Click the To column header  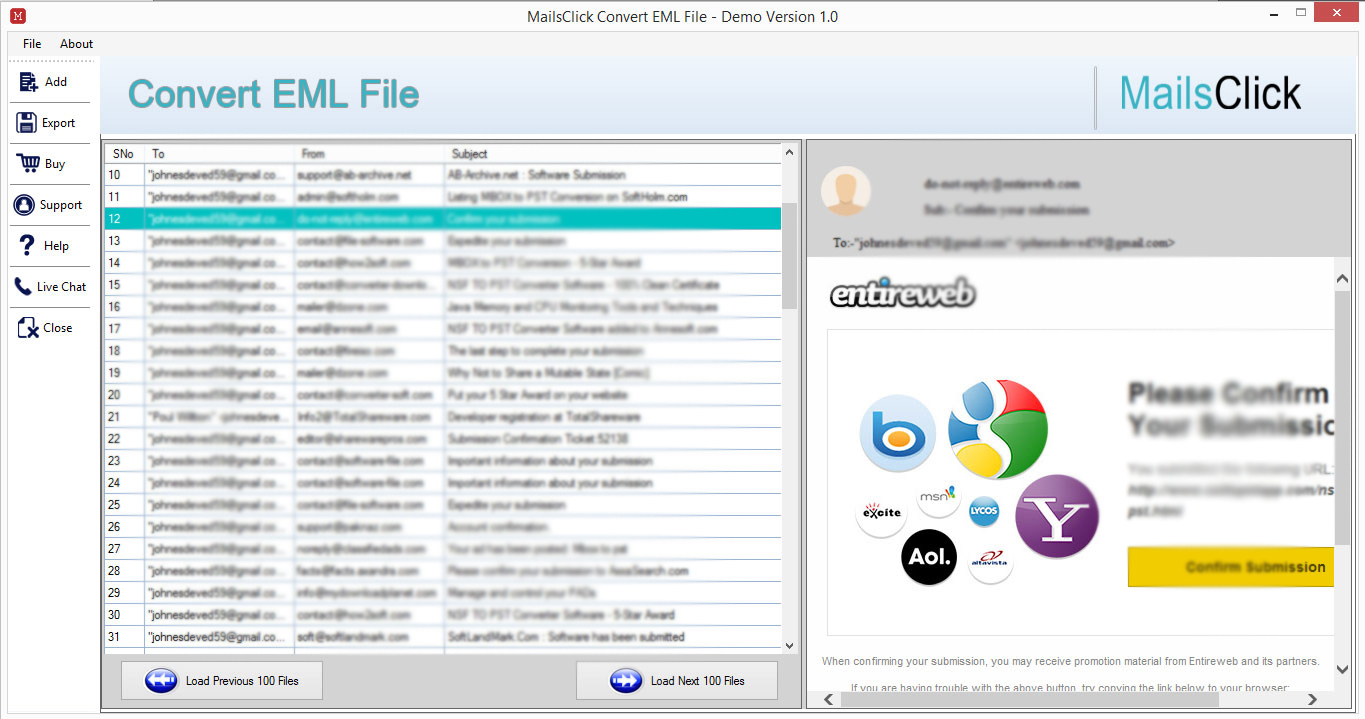click(219, 154)
